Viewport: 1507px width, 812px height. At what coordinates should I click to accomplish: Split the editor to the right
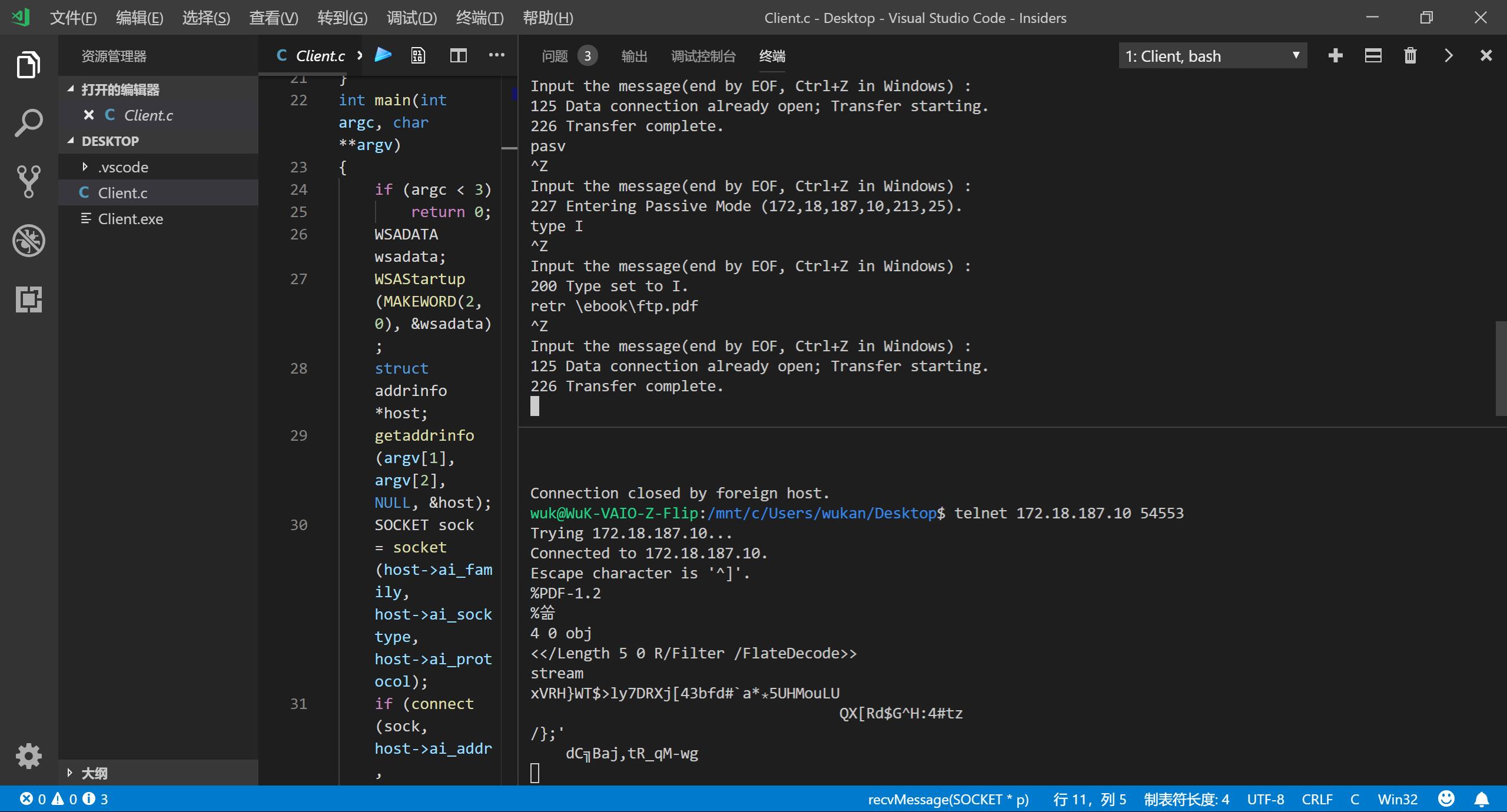458,55
